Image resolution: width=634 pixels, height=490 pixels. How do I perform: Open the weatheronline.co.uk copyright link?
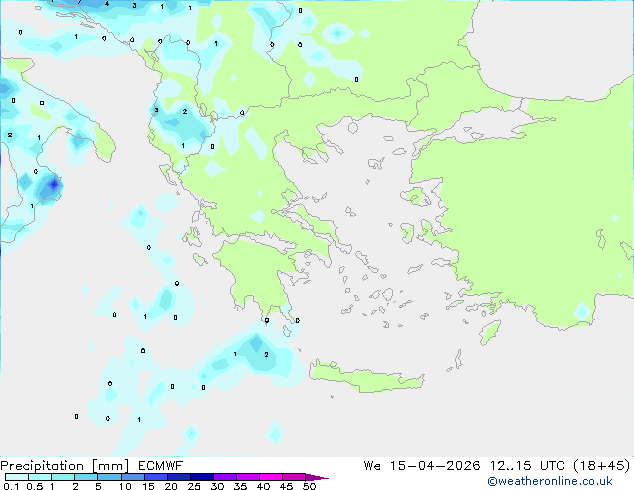click(550, 481)
